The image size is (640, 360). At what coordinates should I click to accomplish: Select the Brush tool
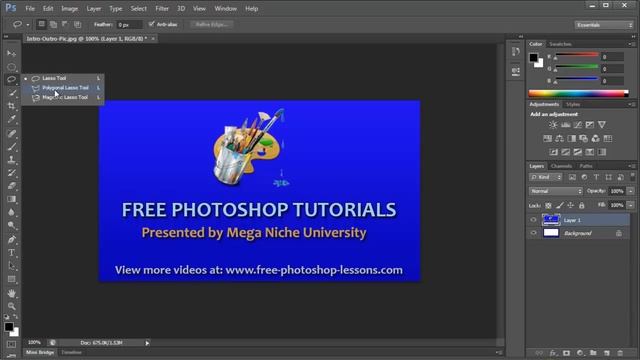point(11,147)
